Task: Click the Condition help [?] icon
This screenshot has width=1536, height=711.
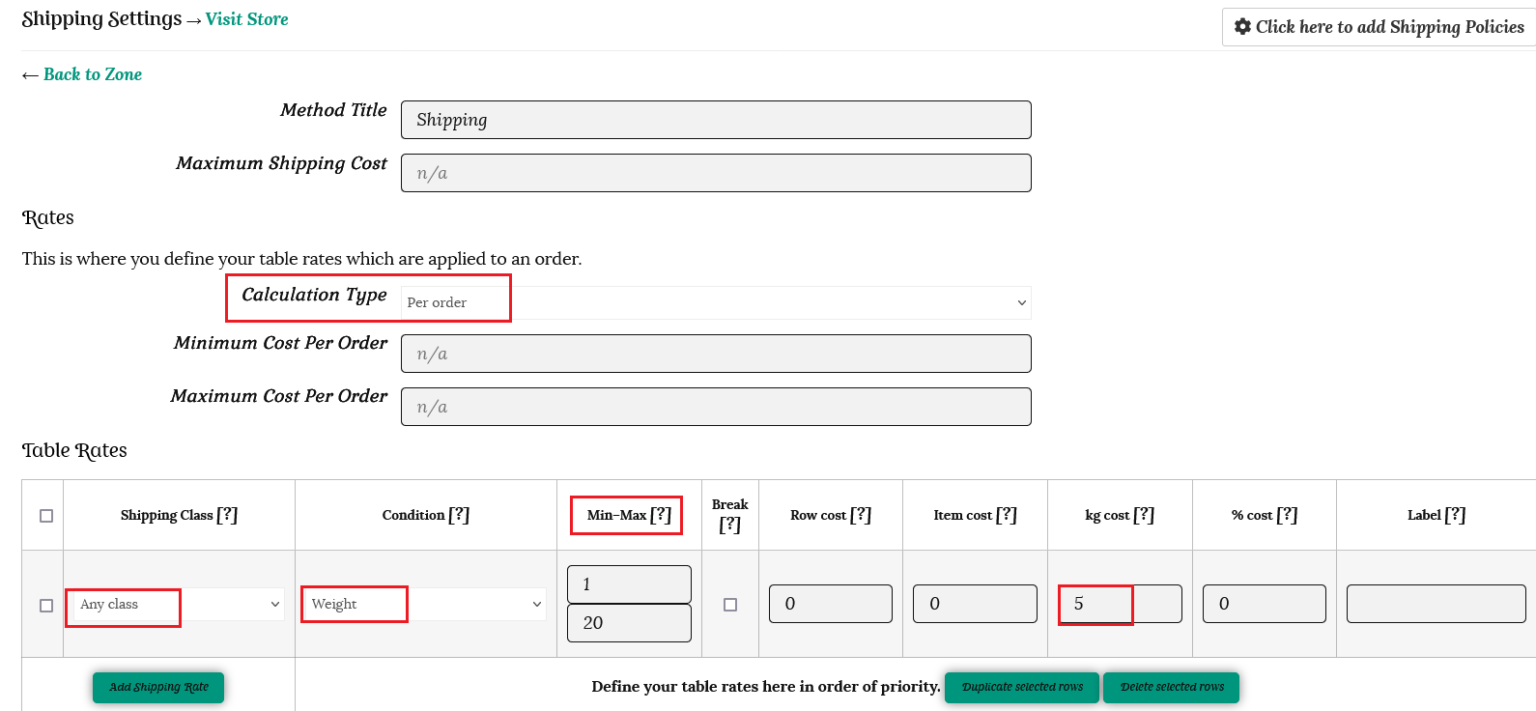Action: [458, 515]
